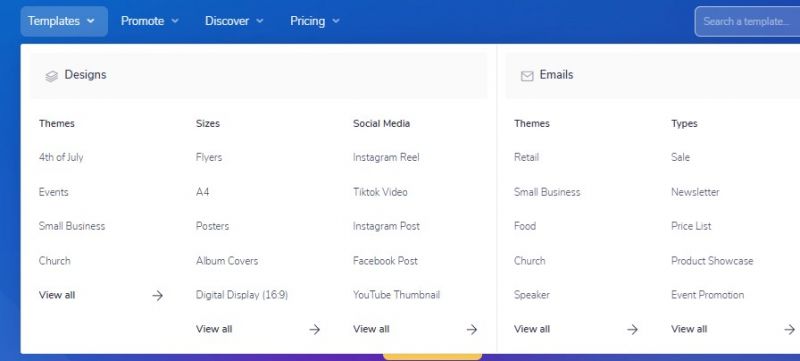Click the Search a template field
This screenshot has height=361, width=800.
pos(747,21)
